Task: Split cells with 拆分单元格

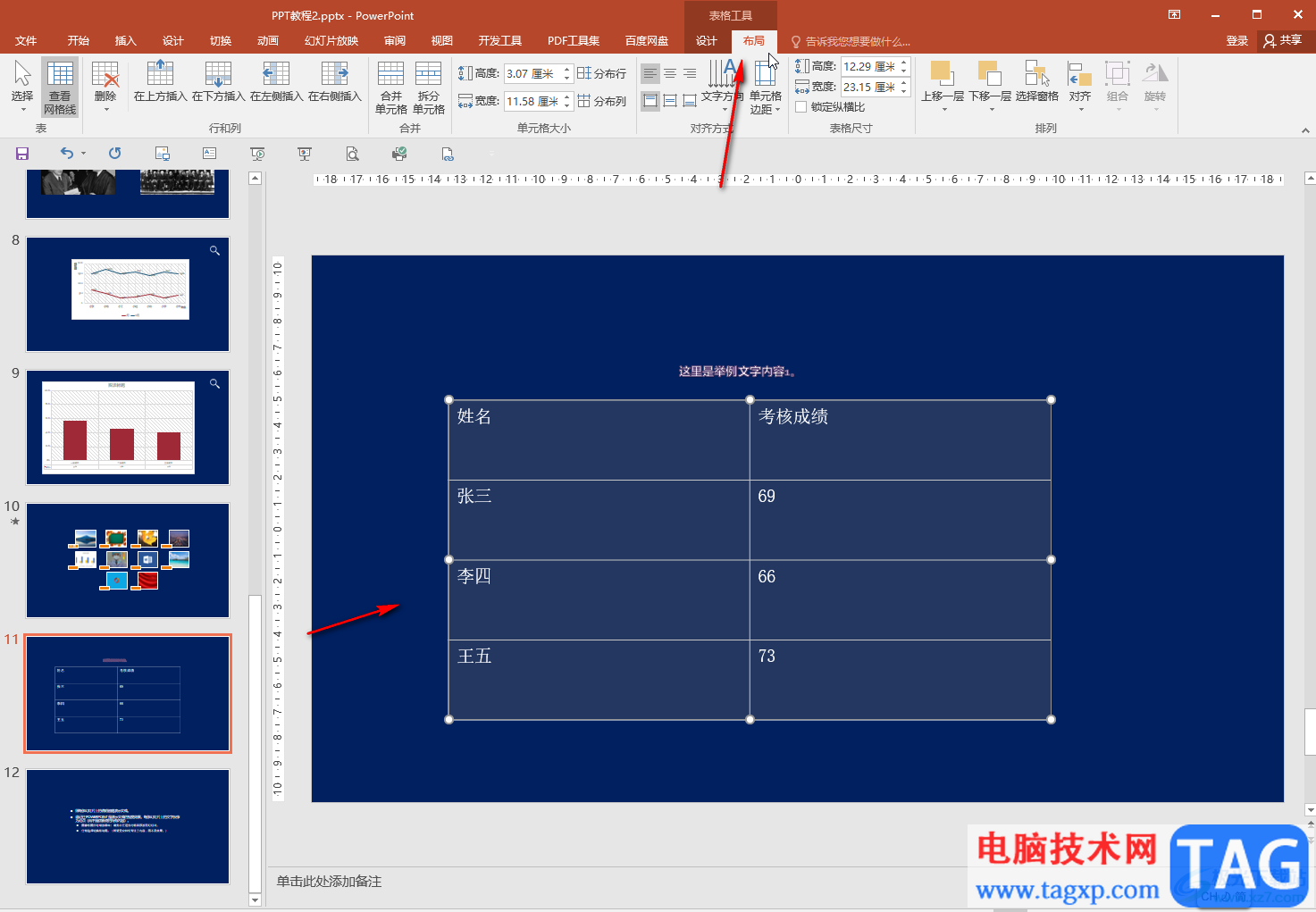Action: click(429, 88)
